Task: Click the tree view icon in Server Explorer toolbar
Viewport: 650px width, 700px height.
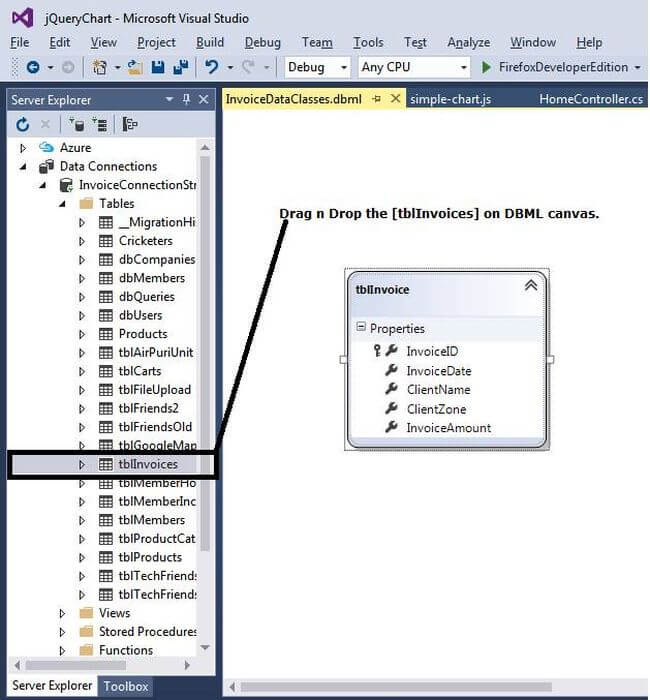Action: pyautogui.click(x=130, y=125)
